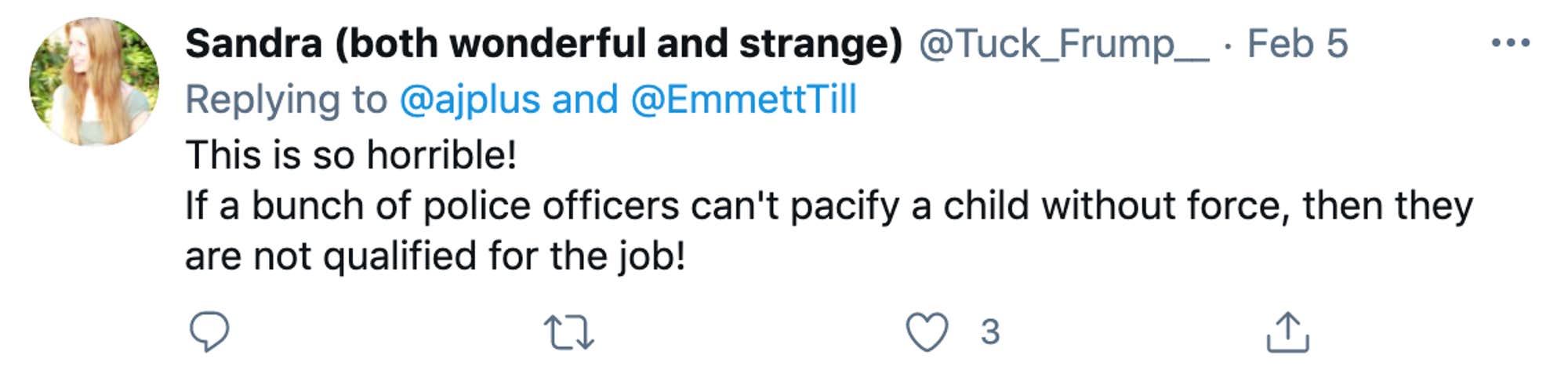Reply to Sandra's tweet via speech bubble
This screenshot has height=377, width=1568.
click(x=209, y=332)
